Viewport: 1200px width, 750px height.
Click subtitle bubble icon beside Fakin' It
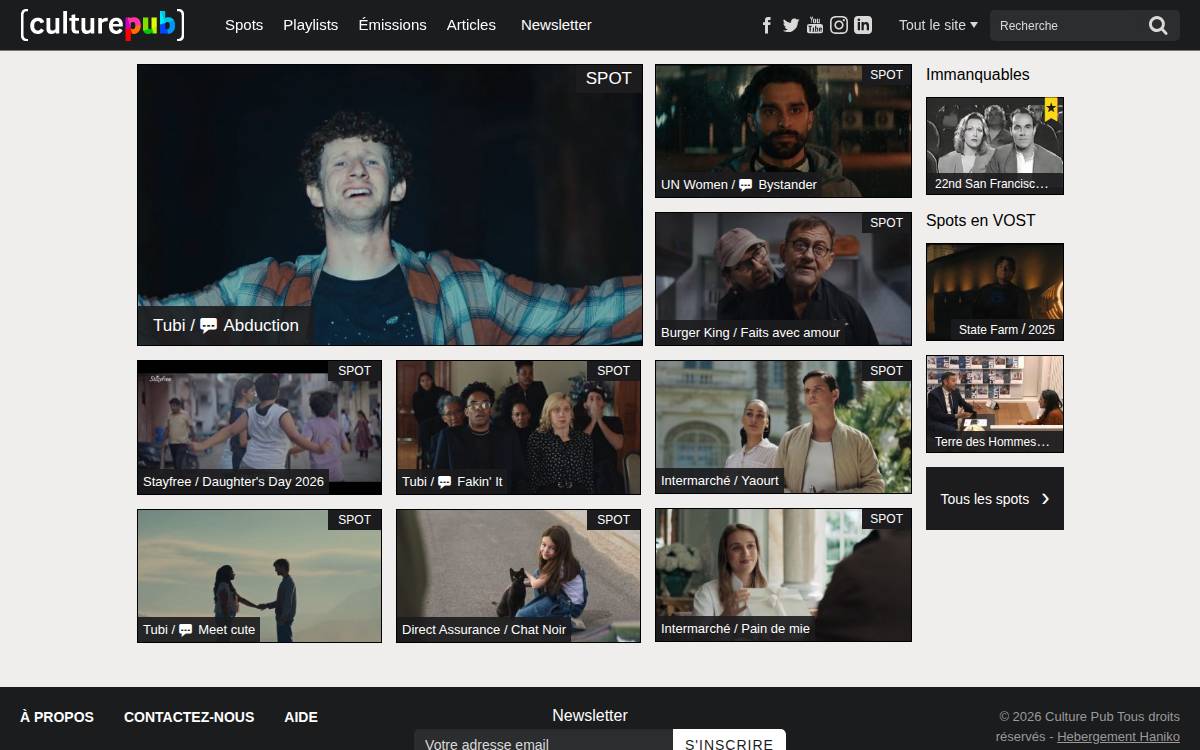445,482
